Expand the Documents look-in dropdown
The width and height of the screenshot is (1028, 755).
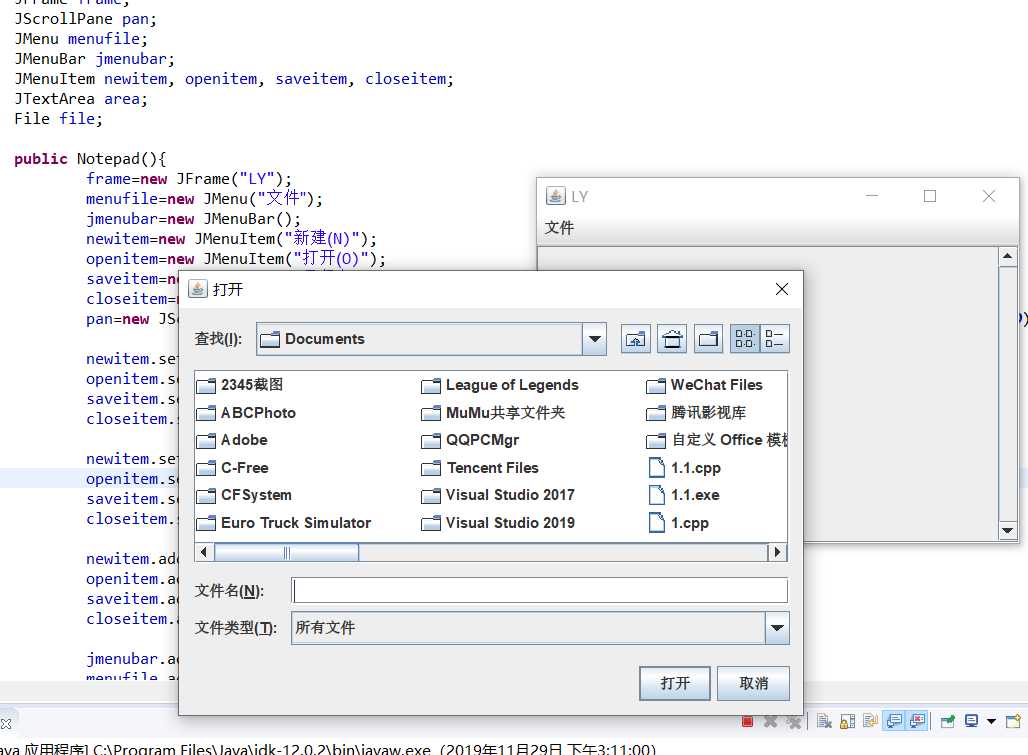594,339
